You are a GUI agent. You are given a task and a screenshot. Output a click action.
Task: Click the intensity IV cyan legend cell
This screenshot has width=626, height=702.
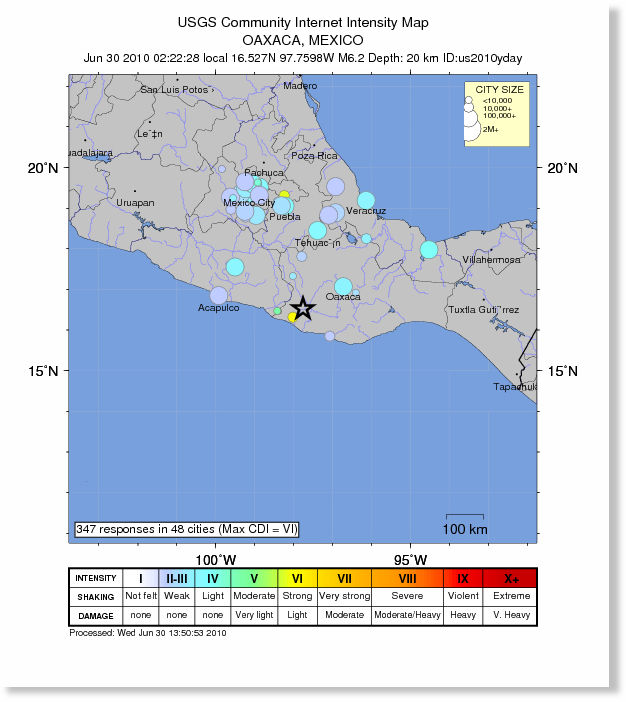click(213, 578)
